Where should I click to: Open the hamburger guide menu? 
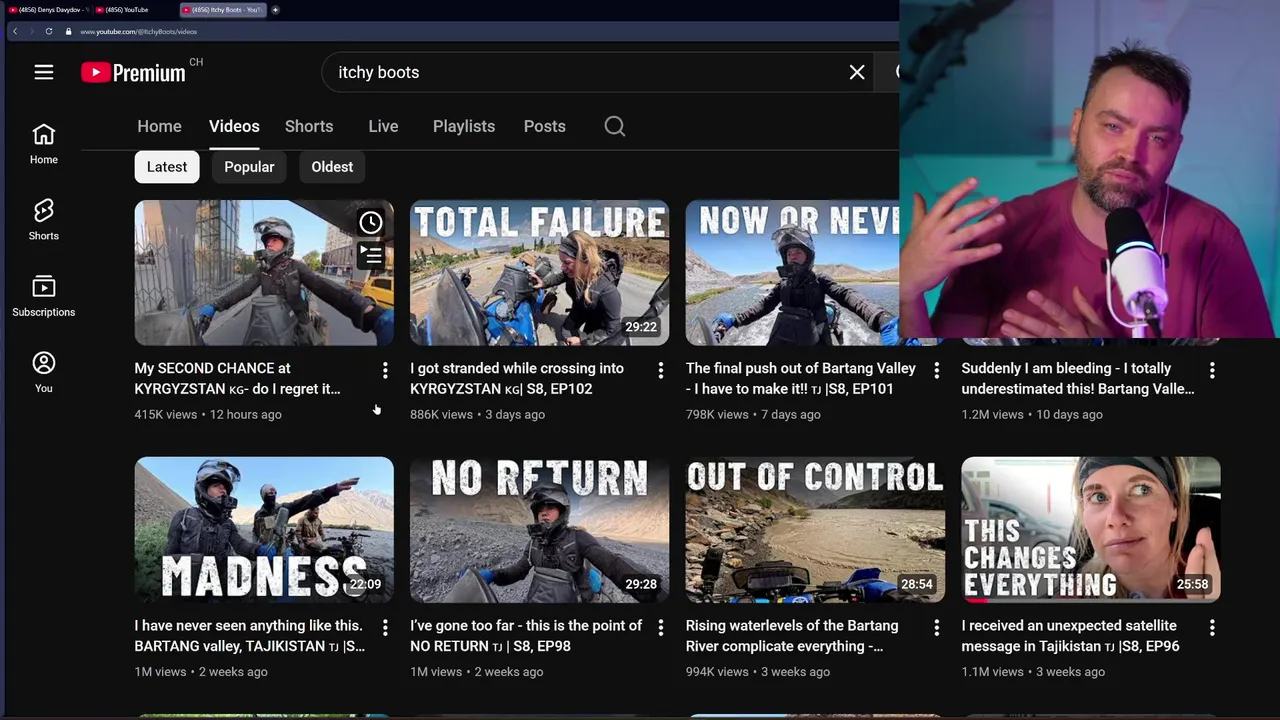[44, 72]
